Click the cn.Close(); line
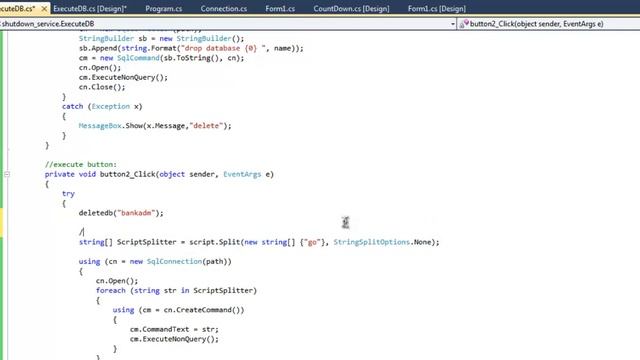The height and width of the screenshot is (360, 640). (x=102, y=87)
